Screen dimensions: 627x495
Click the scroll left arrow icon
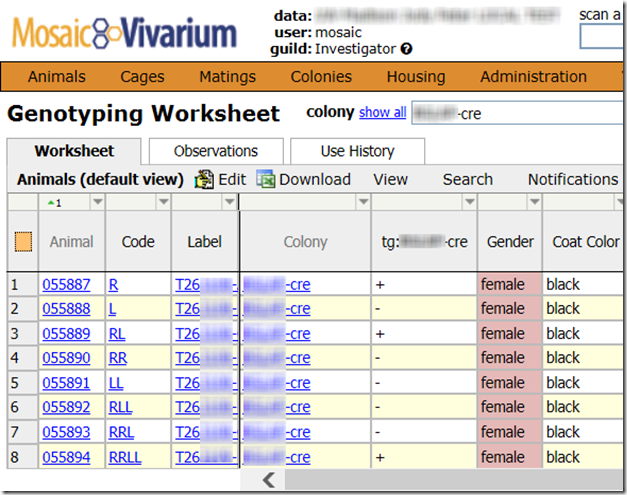tap(269, 479)
